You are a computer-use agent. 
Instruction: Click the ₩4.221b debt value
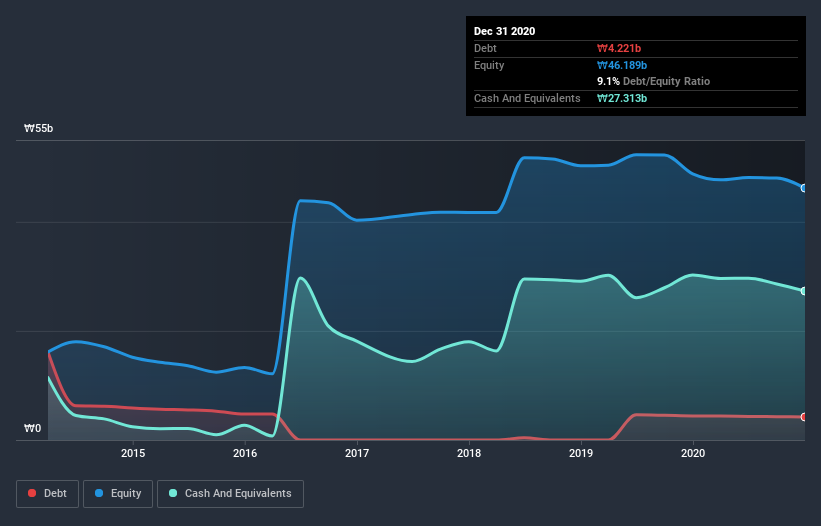coord(619,48)
